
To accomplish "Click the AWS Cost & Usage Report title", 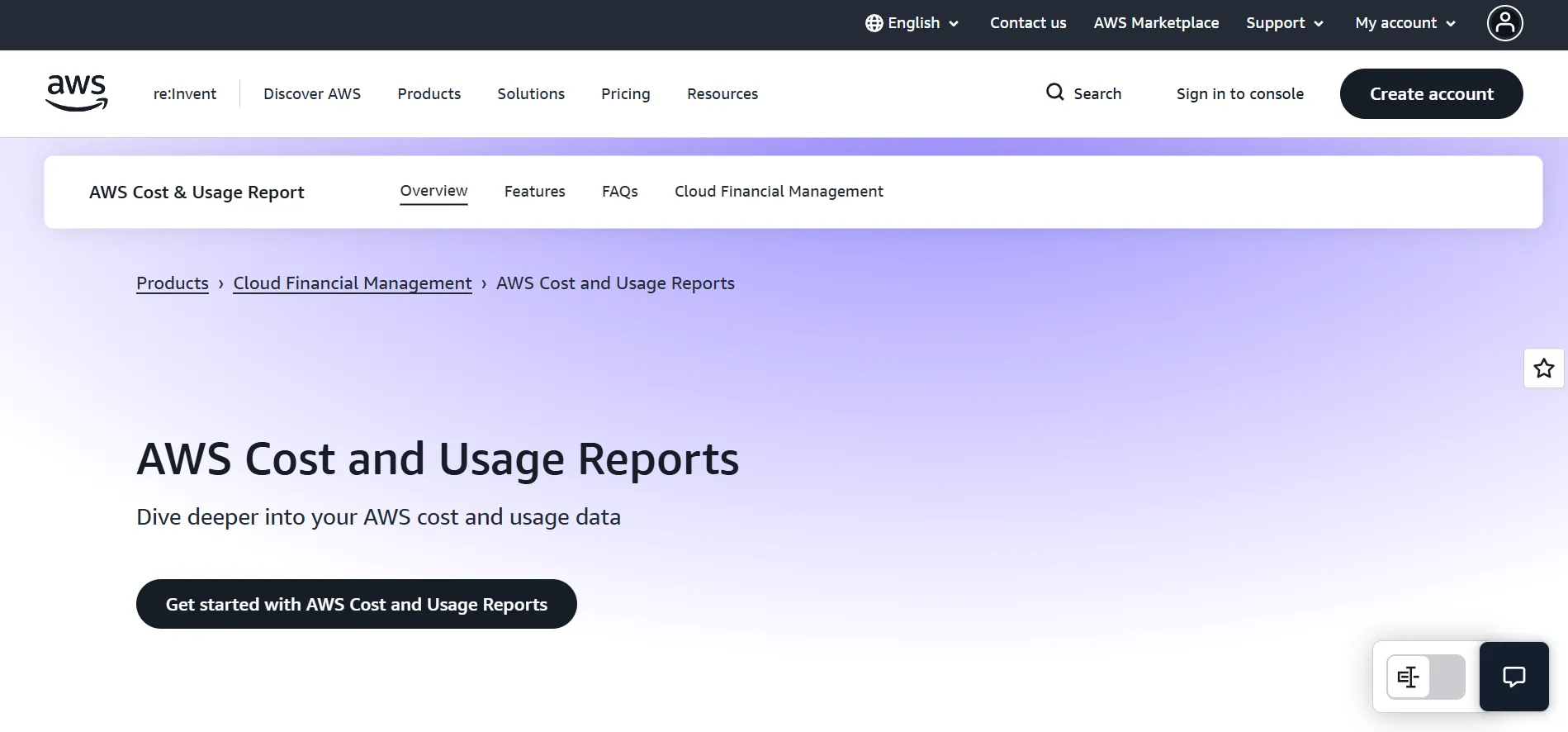I will coord(197,193).
